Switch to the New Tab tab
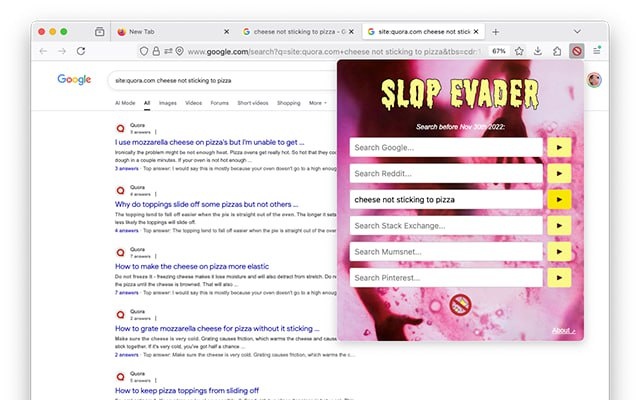The image size is (640, 400). (171, 31)
